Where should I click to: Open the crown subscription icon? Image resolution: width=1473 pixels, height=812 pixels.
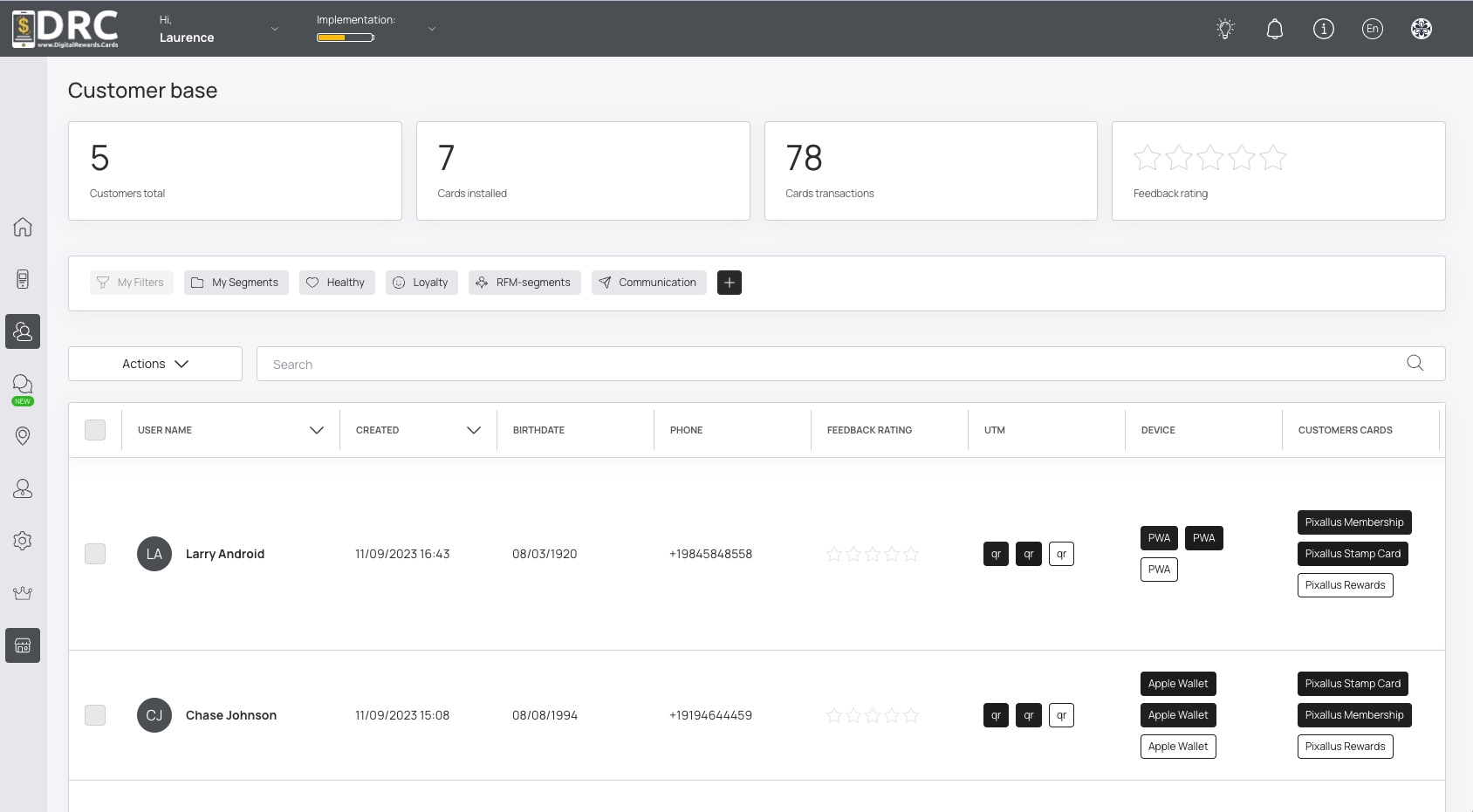23,593
